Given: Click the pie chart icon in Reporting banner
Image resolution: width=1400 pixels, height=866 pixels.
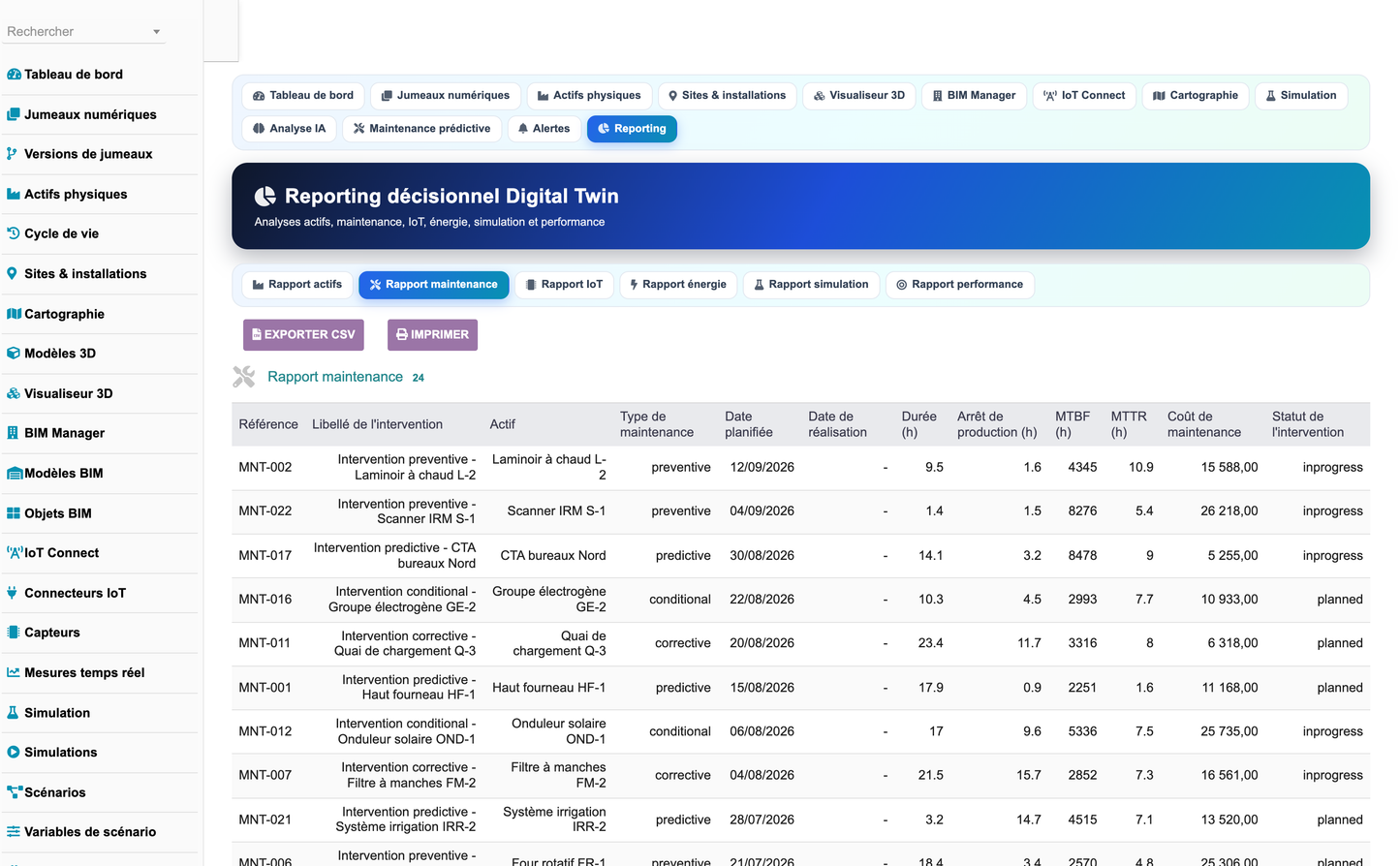Looking at the screenshot, I should [265, 197].
